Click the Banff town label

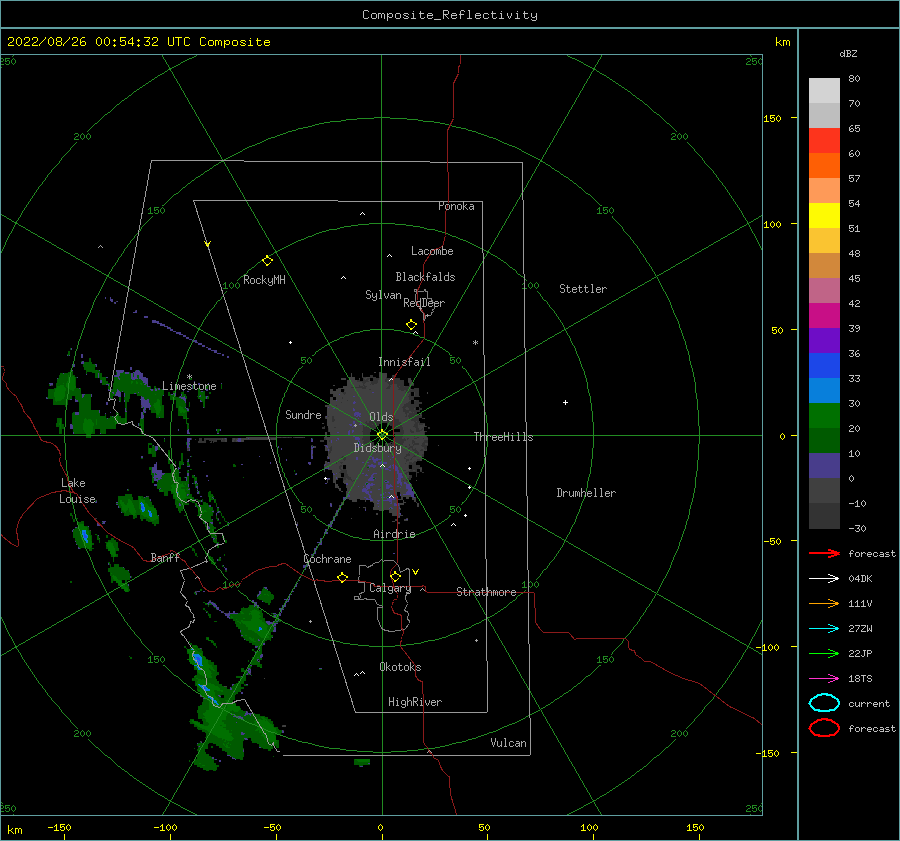click(165, 557)
